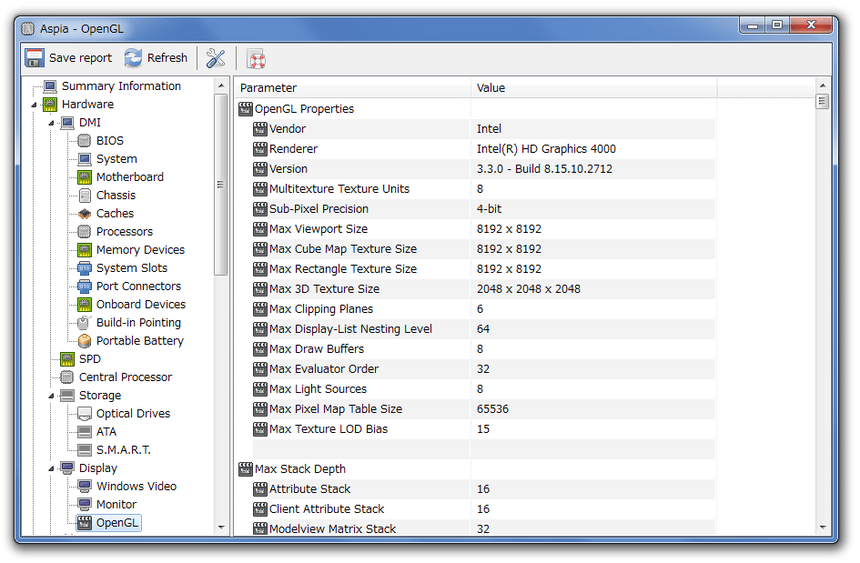Click the version value 3.3.0 - Build 8.15.10.2712
Screen dimensions: 860x563
click(544, 169)
